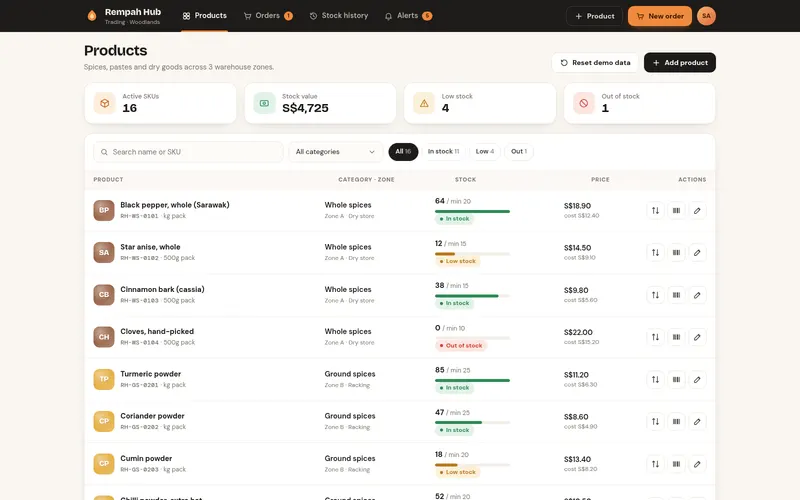Click the STOCK column header
800x500 pixels.
click(x=465, y=180)
